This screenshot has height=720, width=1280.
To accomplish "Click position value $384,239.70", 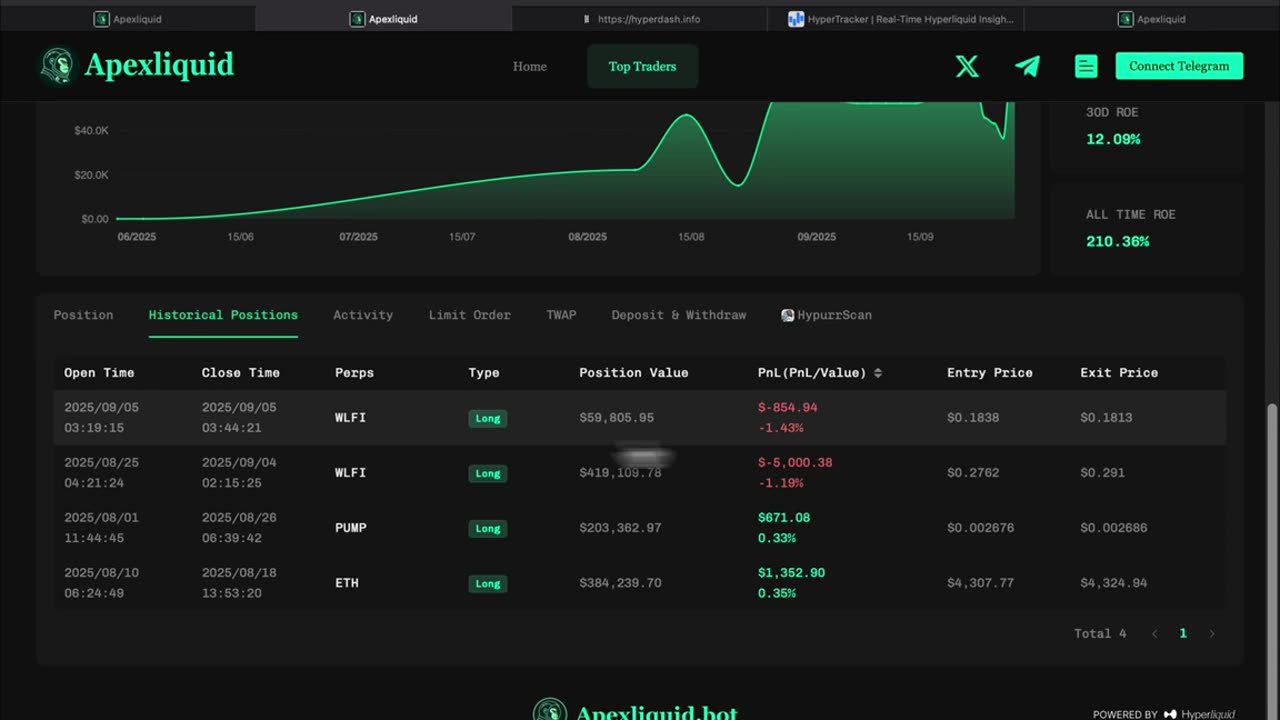I will [620, 583].
